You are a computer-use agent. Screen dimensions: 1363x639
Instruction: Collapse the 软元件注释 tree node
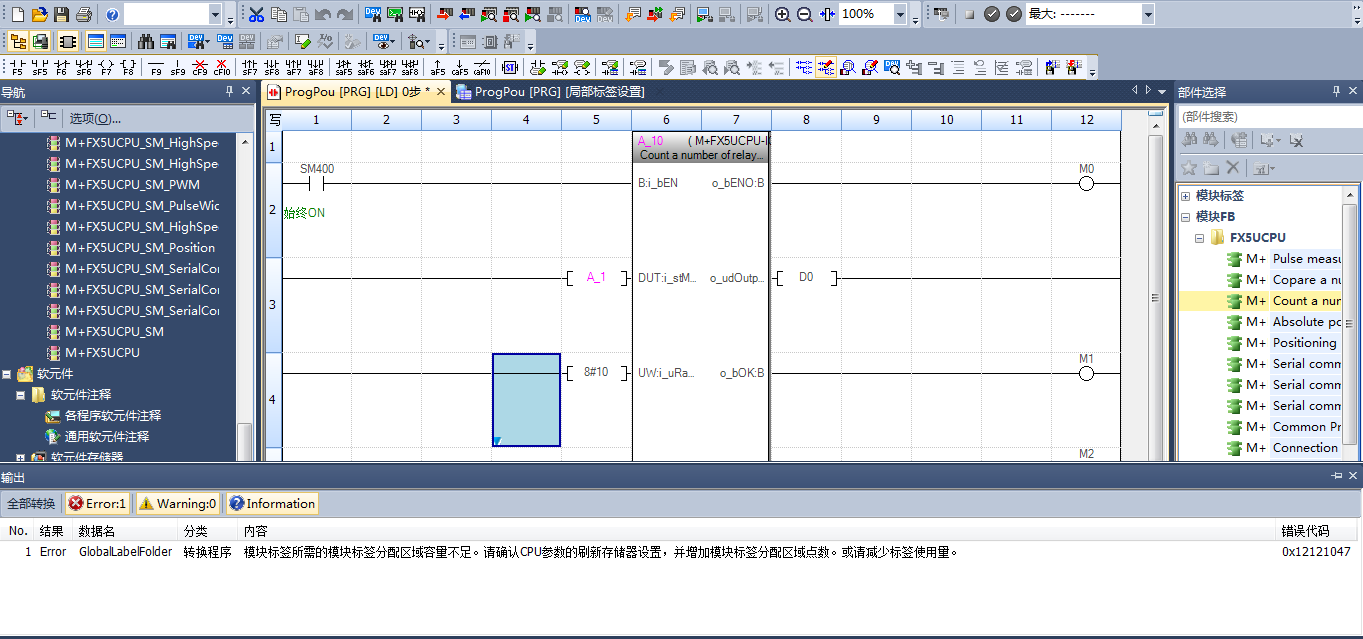pyautogui.click(x=21, y=395)
